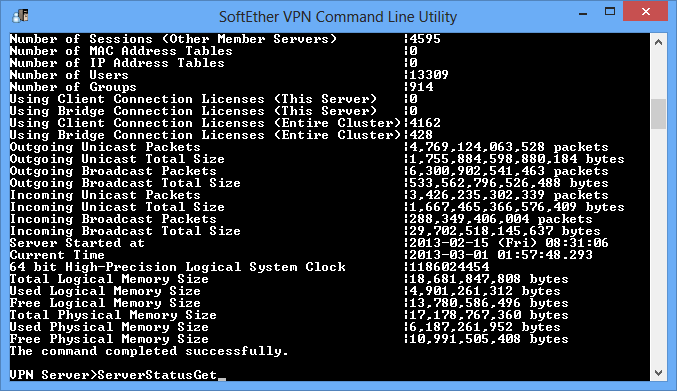
Task: Click the 'Current Time' row label
Action: coord(57,255)
